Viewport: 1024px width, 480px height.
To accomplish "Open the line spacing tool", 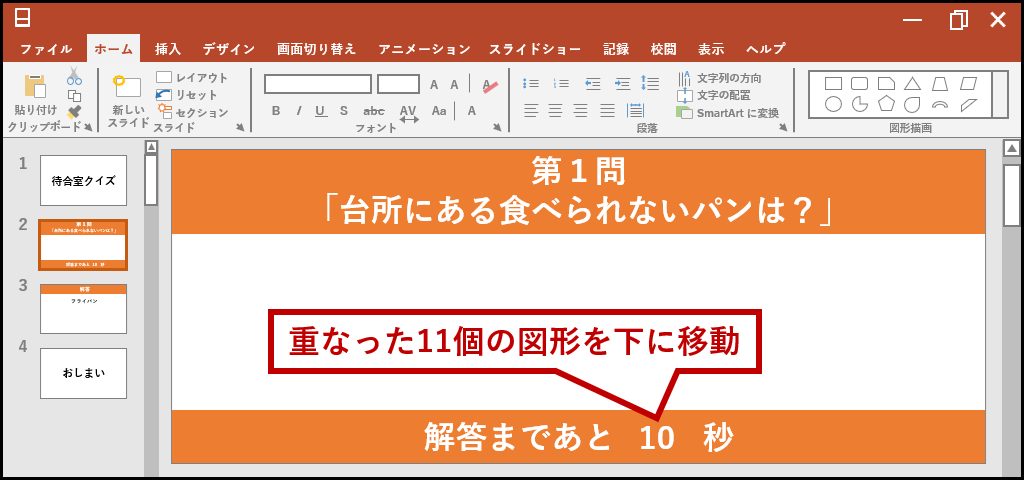I will point(650,83).
